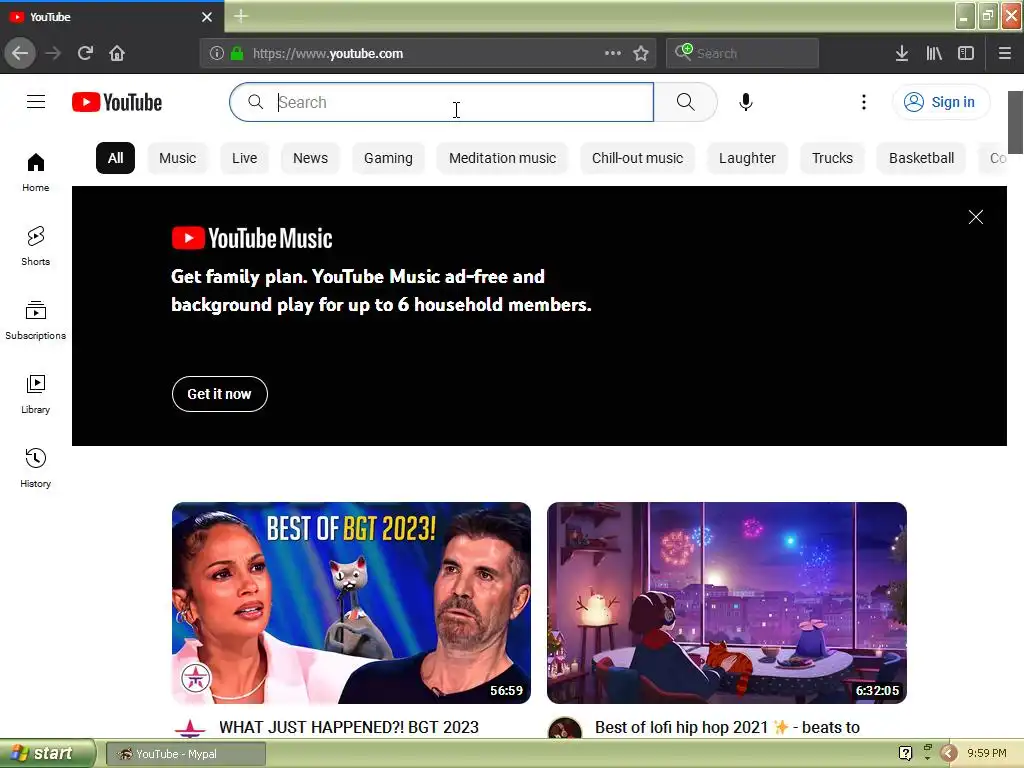Image resolution: width=1024 pixels, height=768 pixels.
Task: Click the browser toolbar Search box
Action: pos(743,54)
